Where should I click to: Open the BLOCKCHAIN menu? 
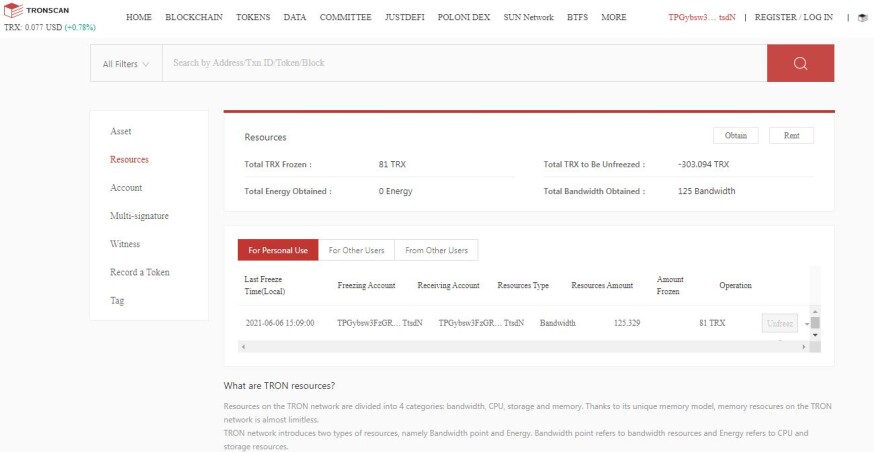point(194,17)
